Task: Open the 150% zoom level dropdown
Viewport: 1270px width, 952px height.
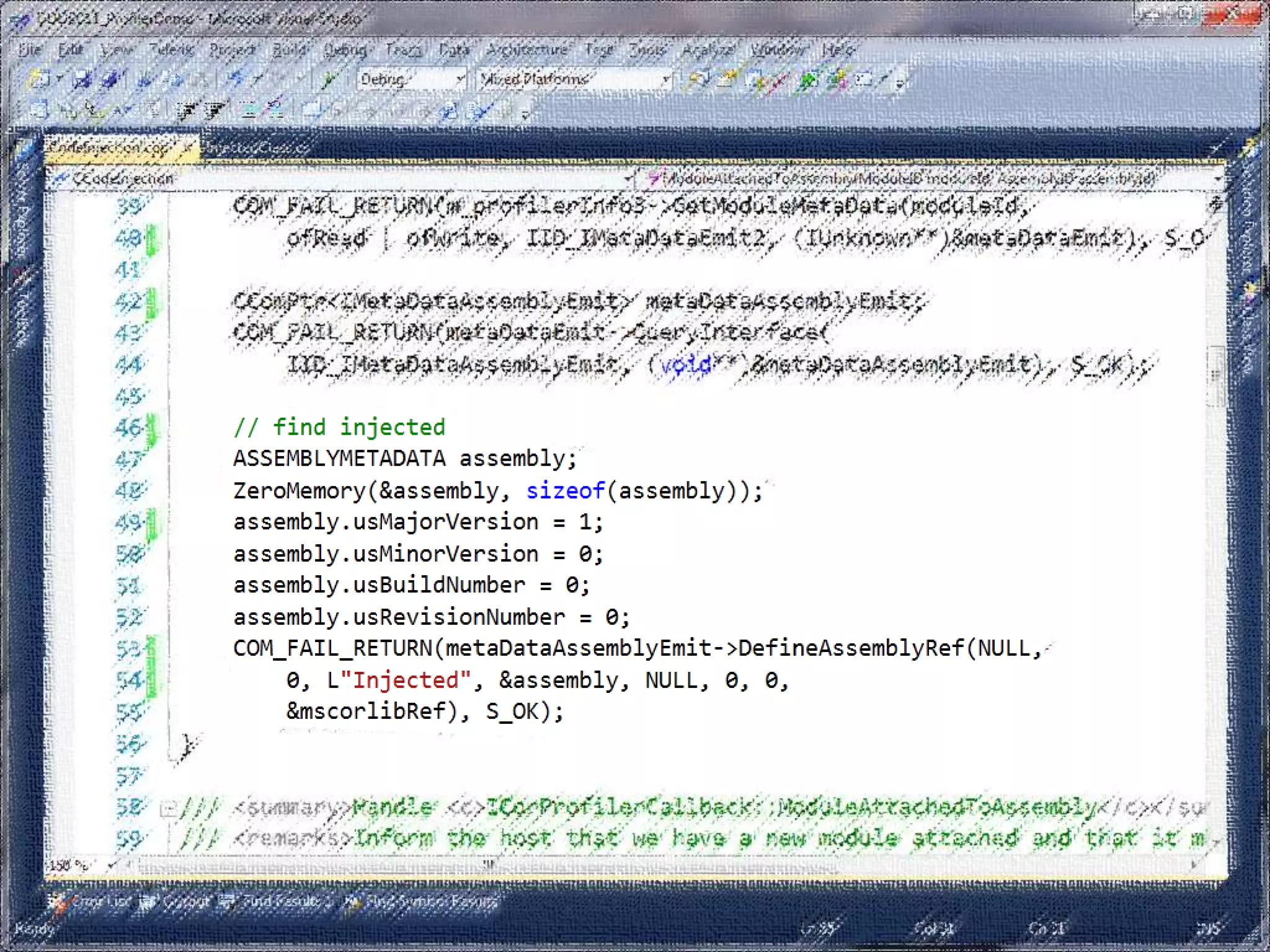Action: 112,865
